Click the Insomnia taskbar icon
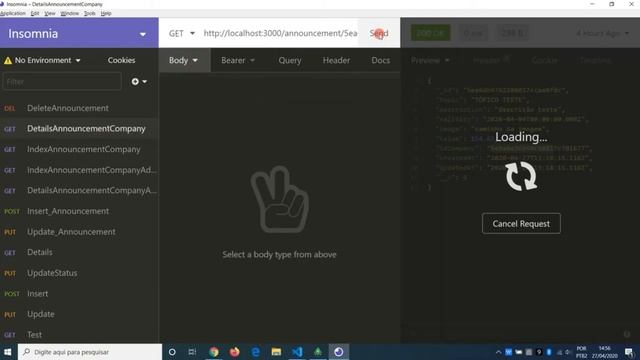This screenshot has height=360, width=640. point(339,352)
